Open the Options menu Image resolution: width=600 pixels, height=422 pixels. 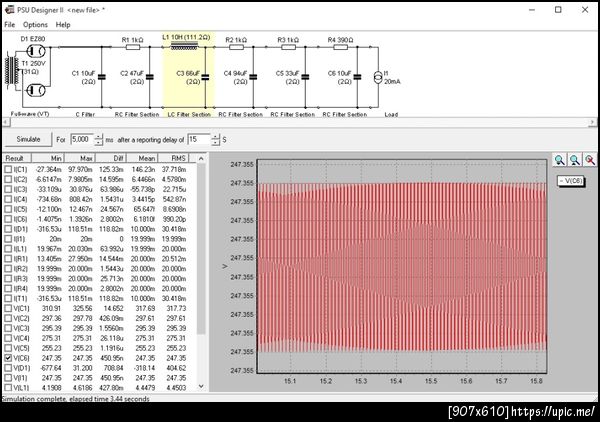[x=35, y=25]
